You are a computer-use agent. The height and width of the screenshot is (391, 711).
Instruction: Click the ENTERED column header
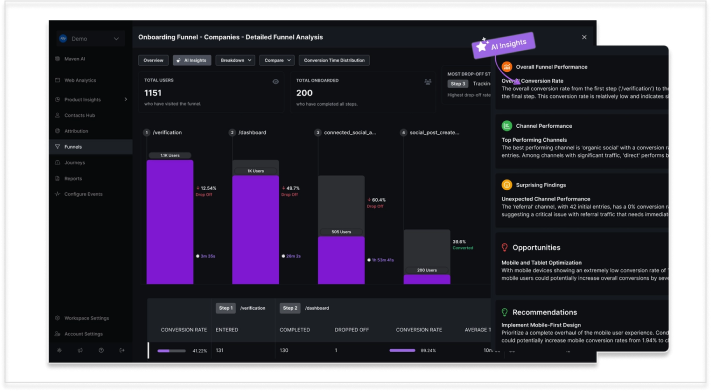[x=227, y=330]
